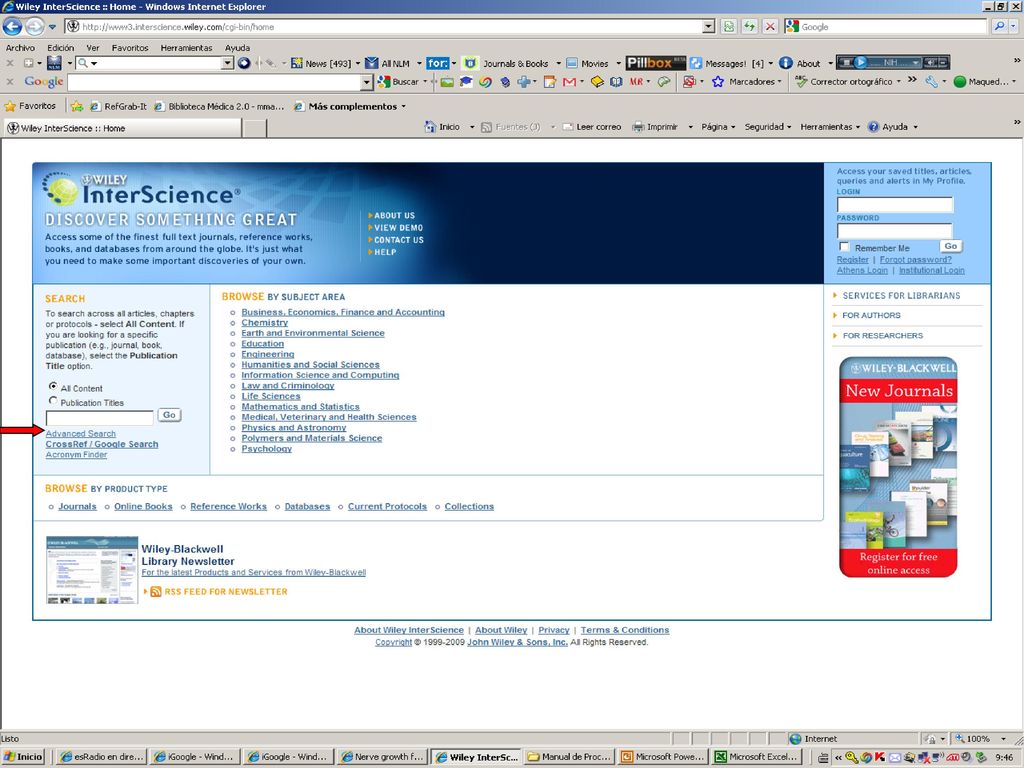This screenshot has width=1024, height=768.
Task: Open Gmail icon in Google toolbar
Action: (569, 82)
